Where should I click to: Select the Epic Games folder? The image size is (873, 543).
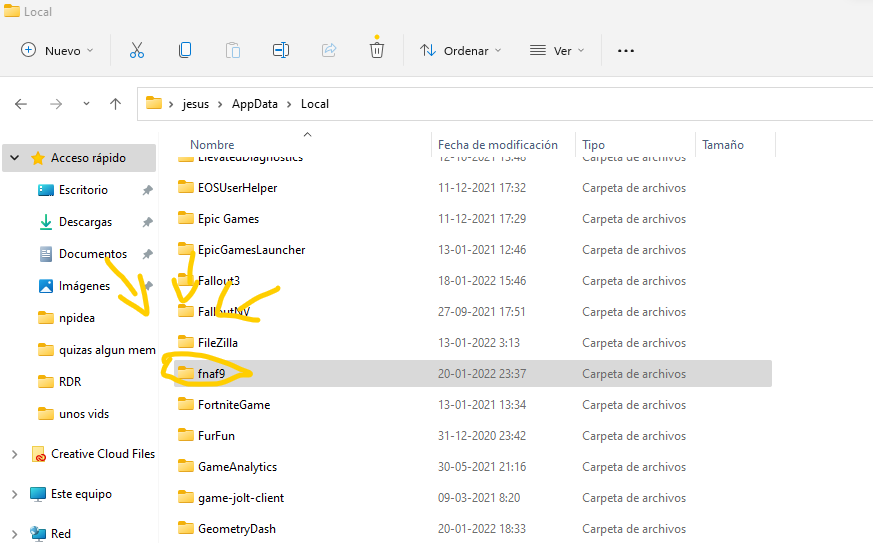point(228,219)
